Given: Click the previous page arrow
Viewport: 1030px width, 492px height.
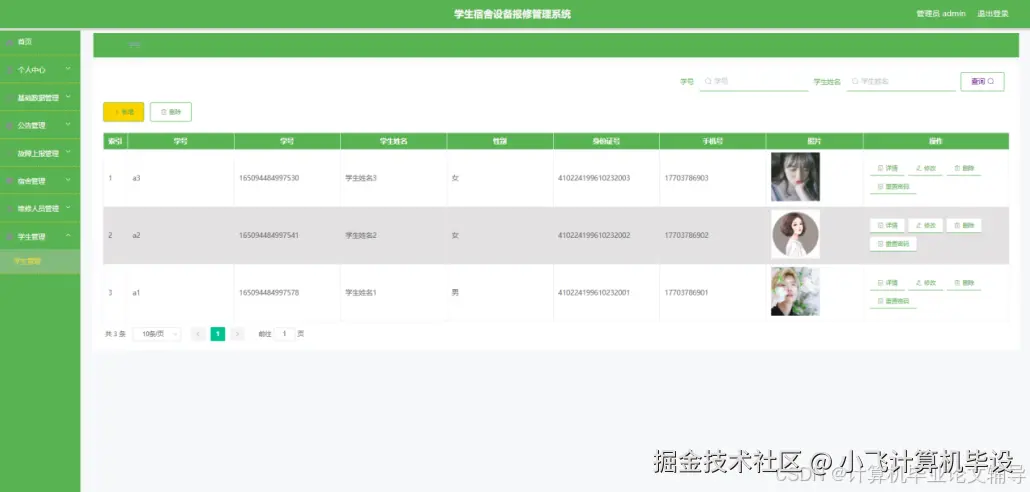Looking at the screenshot, I should point(198,334).
